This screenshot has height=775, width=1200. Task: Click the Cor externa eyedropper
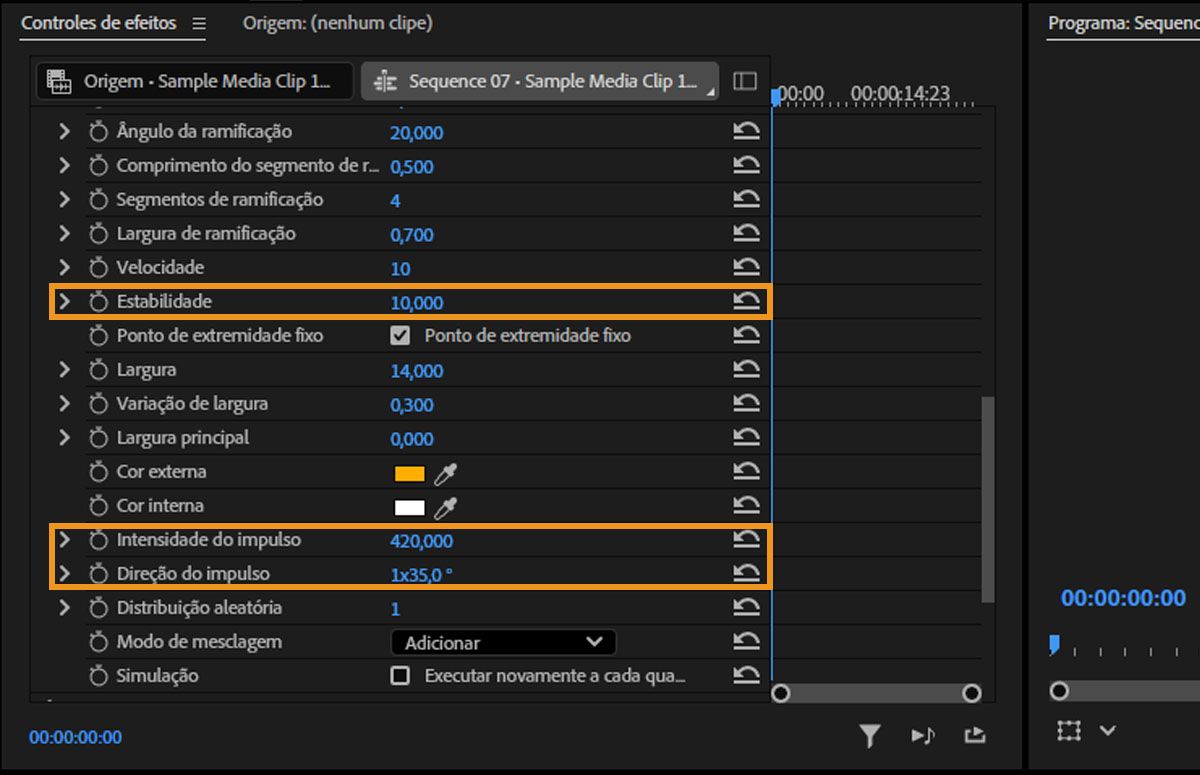click(448, 471)
